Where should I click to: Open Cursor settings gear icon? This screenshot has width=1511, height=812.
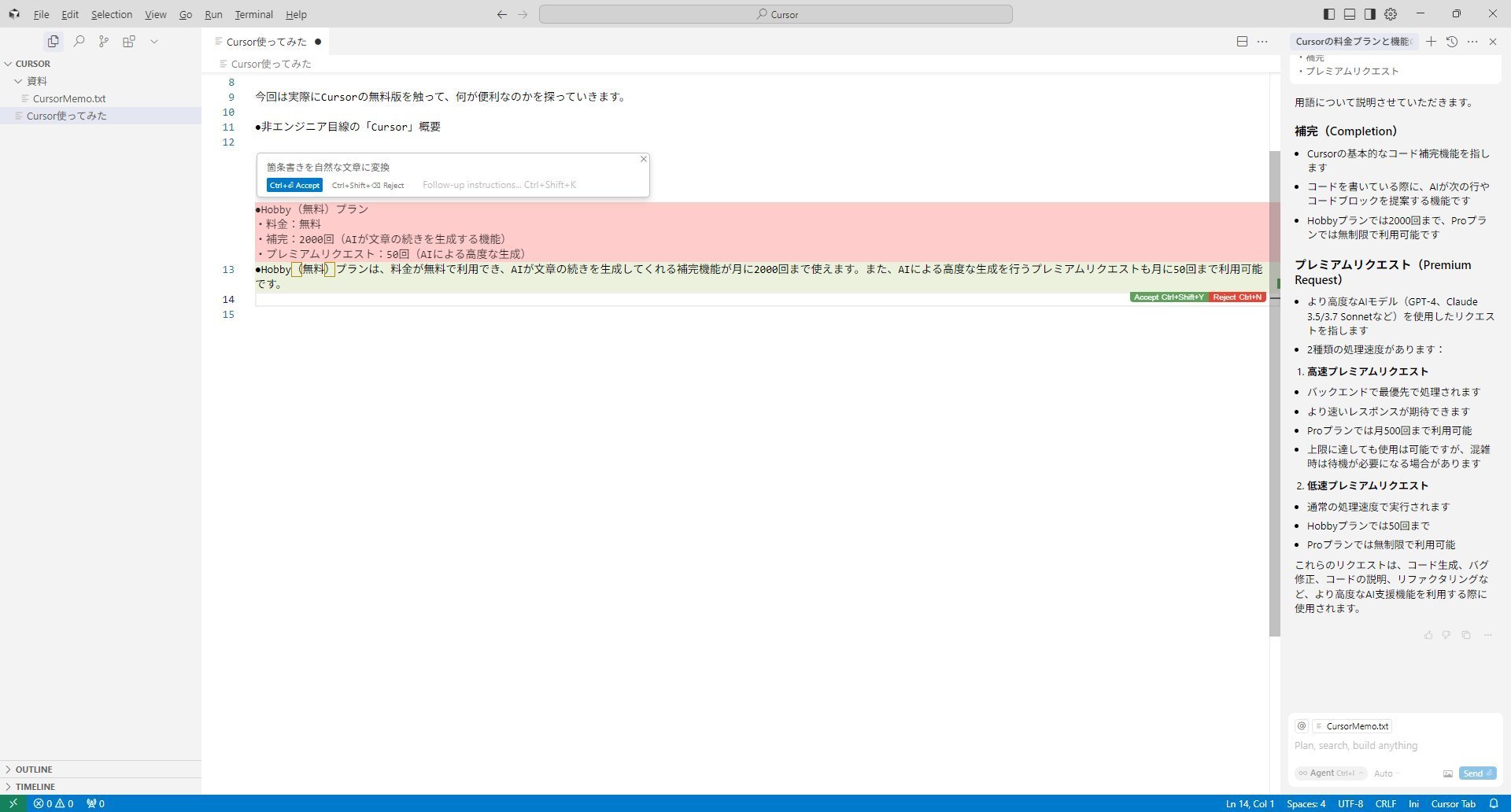point(1391,14)
